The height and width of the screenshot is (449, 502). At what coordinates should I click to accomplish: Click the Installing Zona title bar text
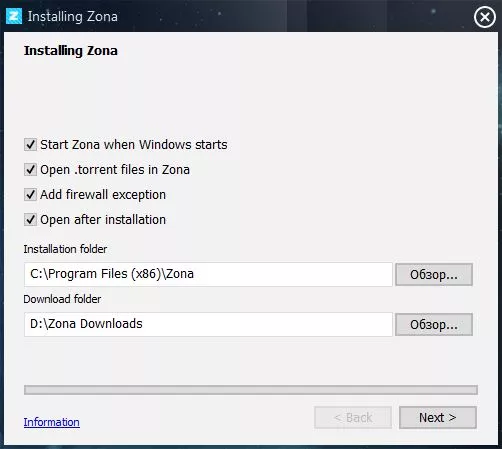pos(73,17)
